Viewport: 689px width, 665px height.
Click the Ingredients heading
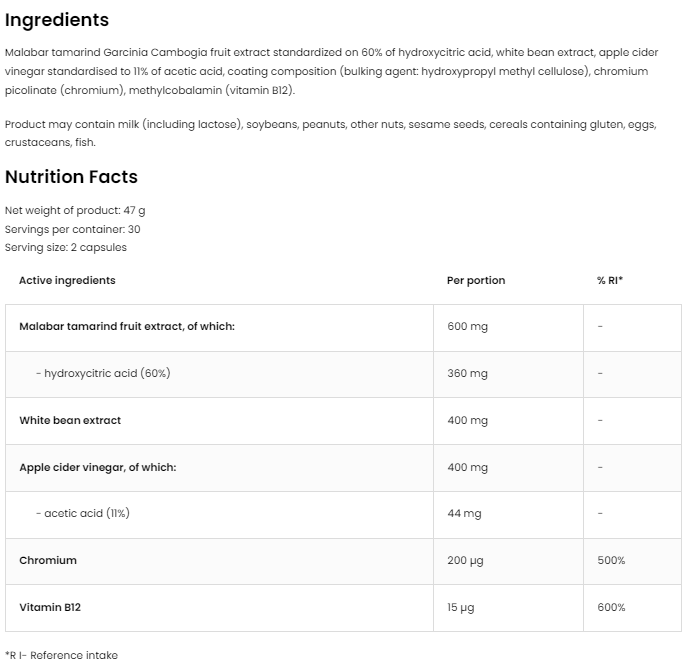[x=57, y=20]
